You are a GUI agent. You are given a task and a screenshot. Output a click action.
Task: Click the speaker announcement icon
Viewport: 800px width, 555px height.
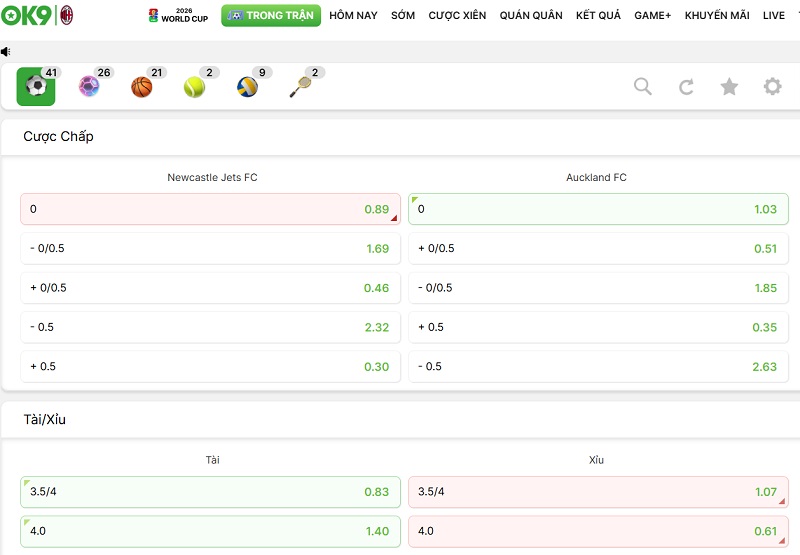click(x=6, y=51)
